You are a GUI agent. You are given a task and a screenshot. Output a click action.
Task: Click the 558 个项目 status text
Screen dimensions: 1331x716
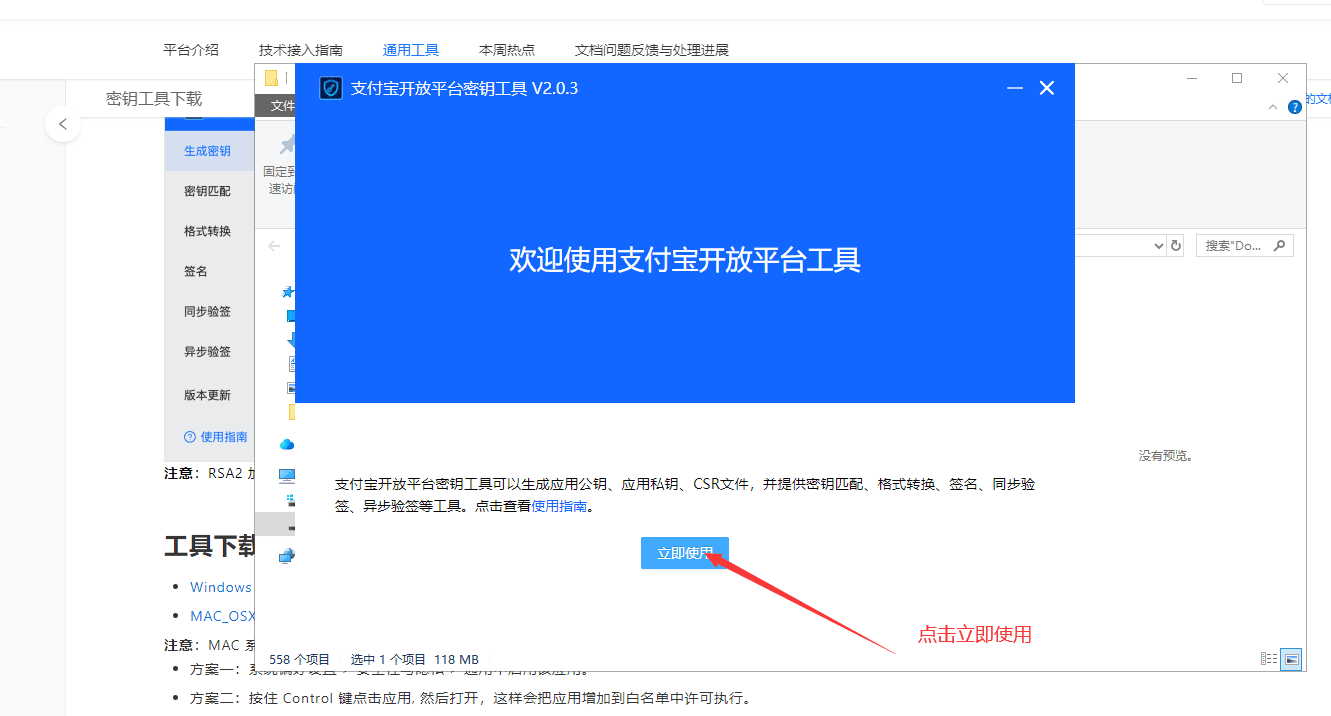click(300, 659)
